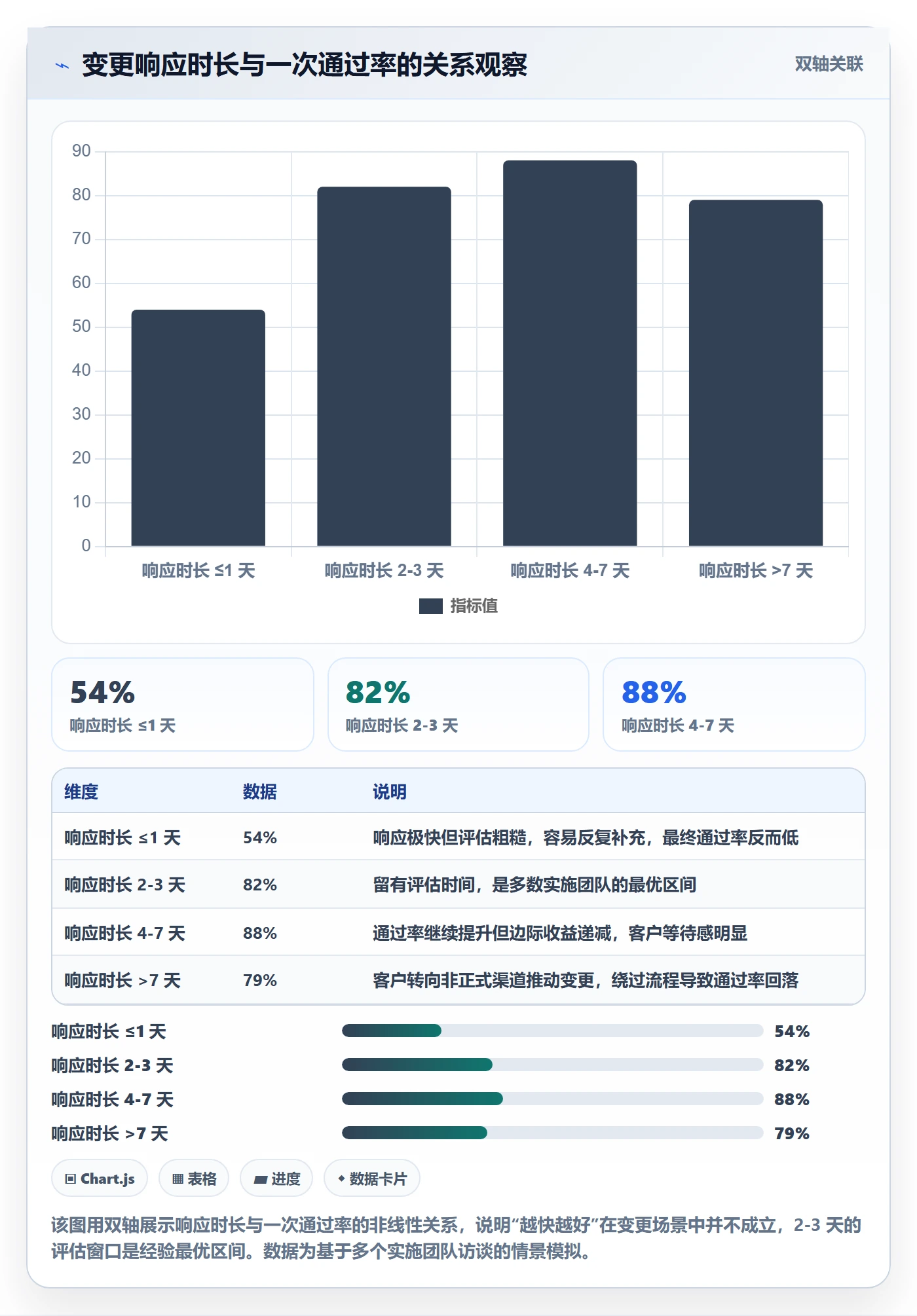Viewport: 917px width, 1316px height.
Task: Click the 说明 column header
Action: (x=390, y=792)
